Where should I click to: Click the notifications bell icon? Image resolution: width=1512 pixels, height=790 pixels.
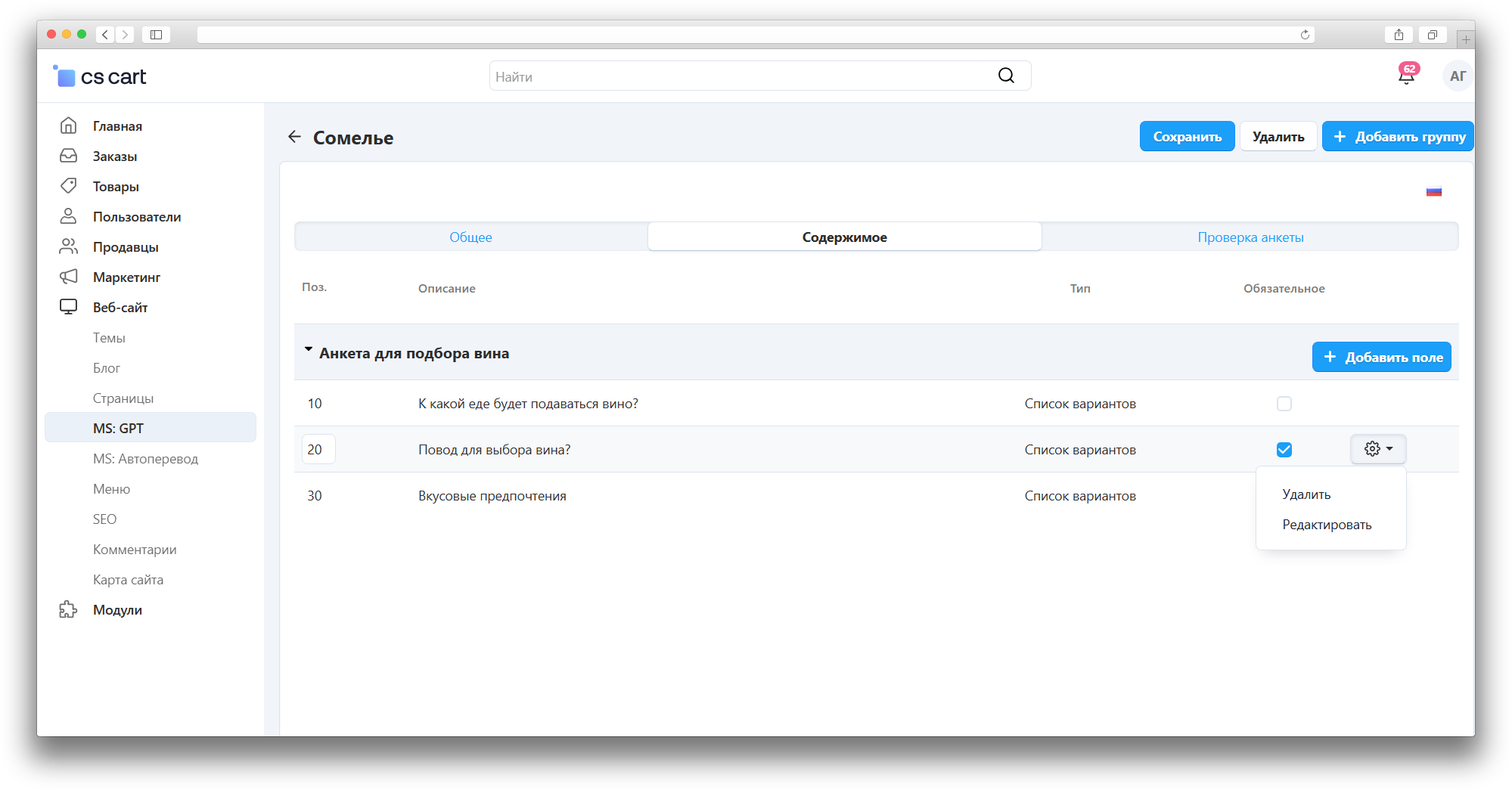pyautogui.click(x=1406, y=76)
